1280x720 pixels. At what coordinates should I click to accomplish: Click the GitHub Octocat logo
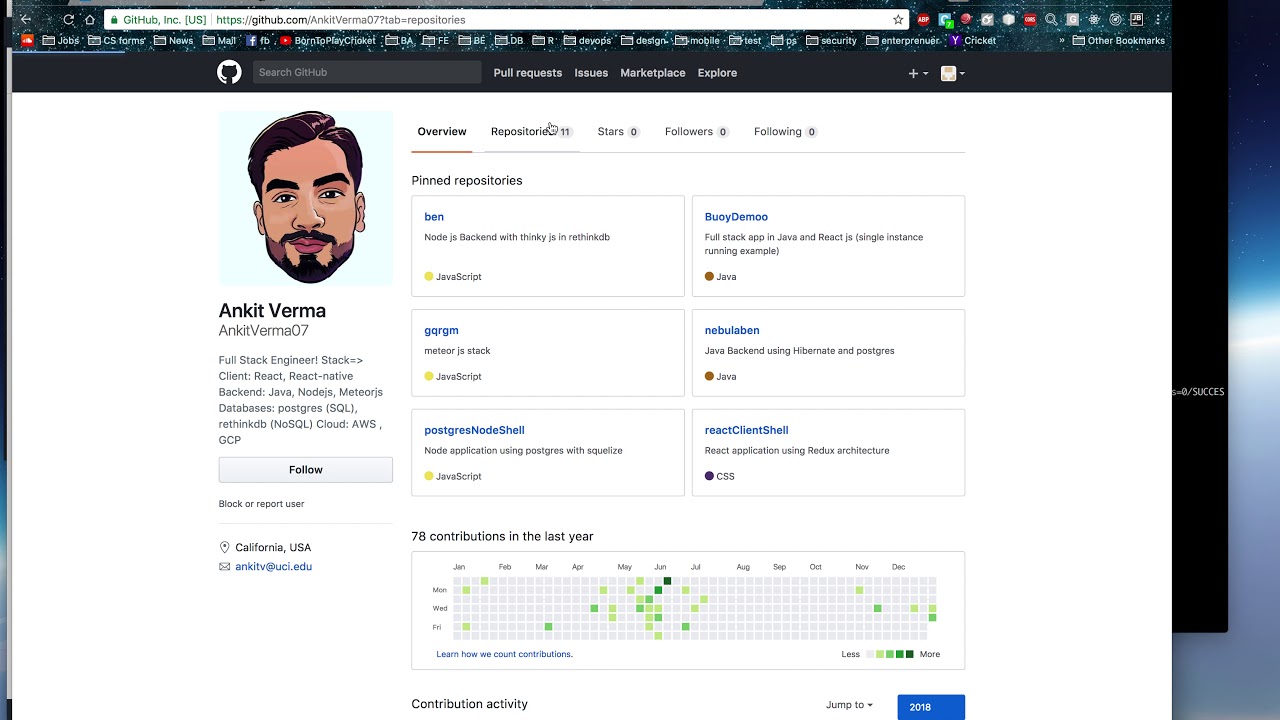[x=229, y=72]
